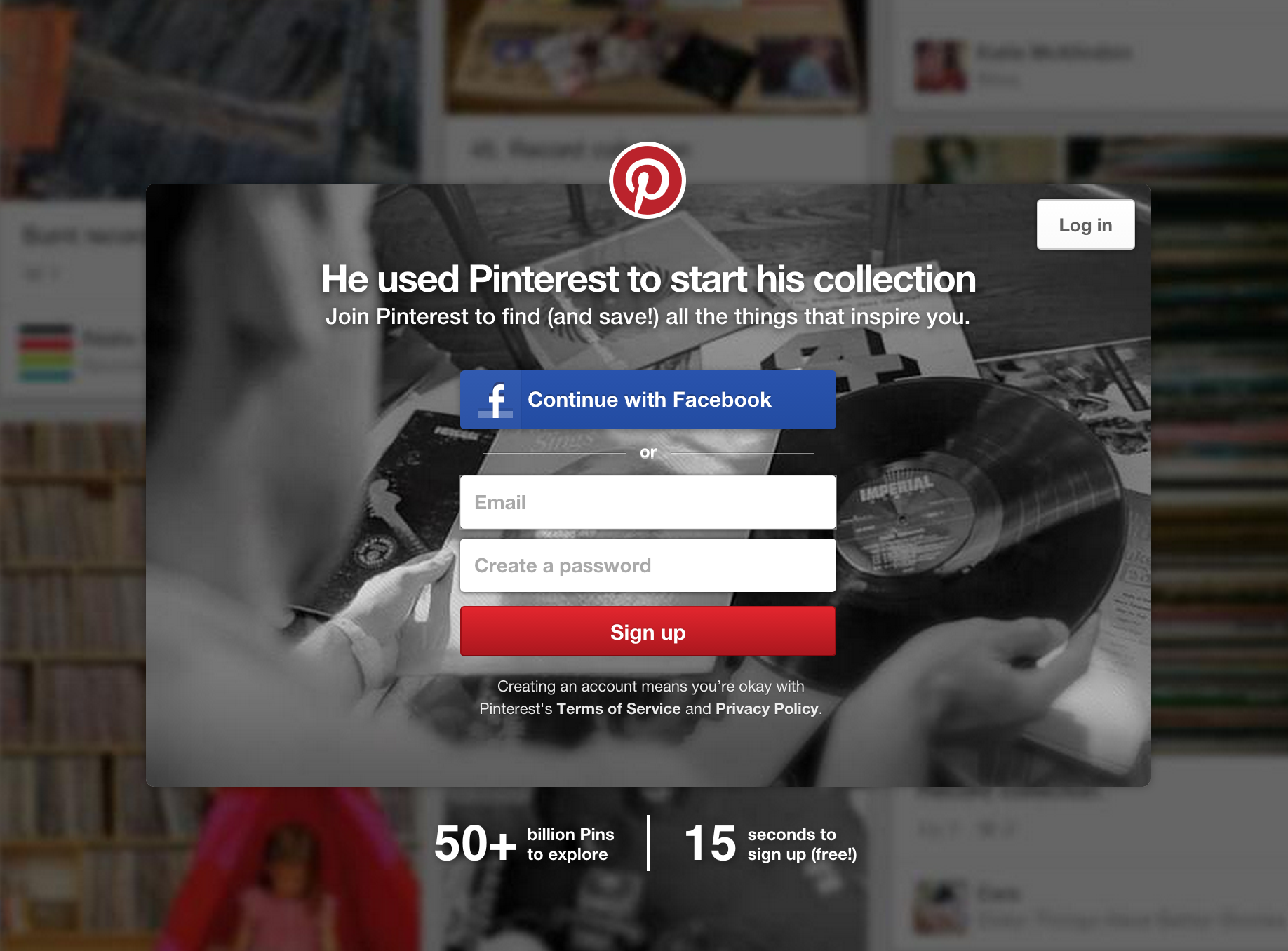Select the blurred red avatar at top right
The height and width of the screenshot is (951, 1288).
[x=940, y=66]
